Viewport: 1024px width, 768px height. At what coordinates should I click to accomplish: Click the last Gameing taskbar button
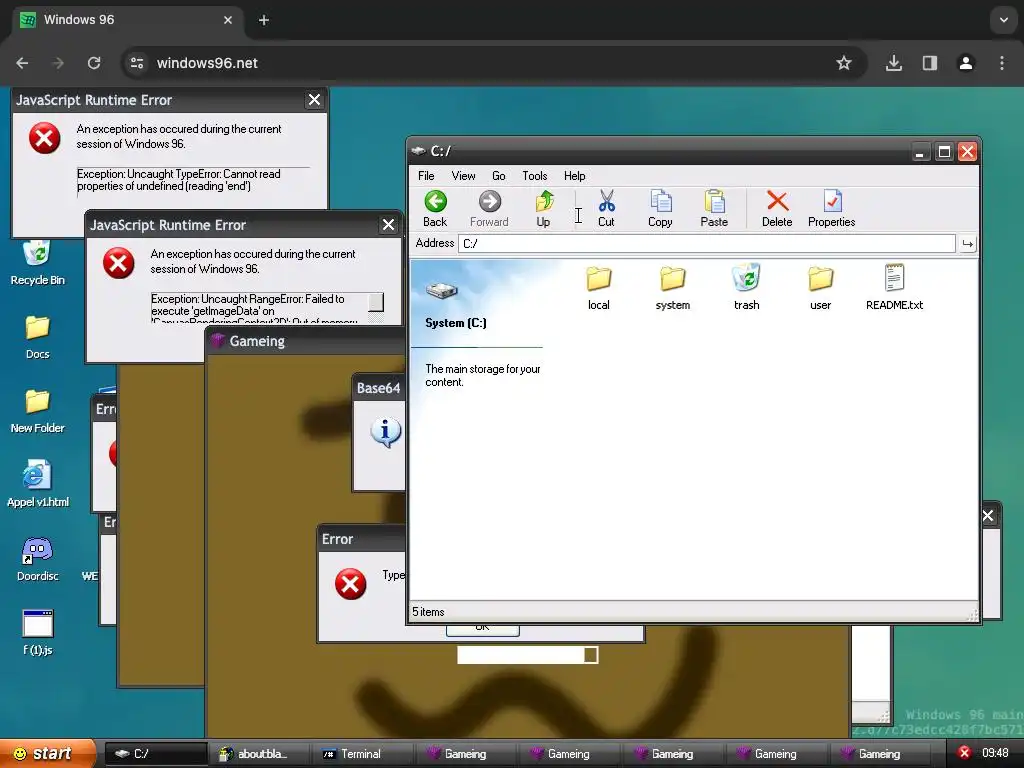[879, 754]
